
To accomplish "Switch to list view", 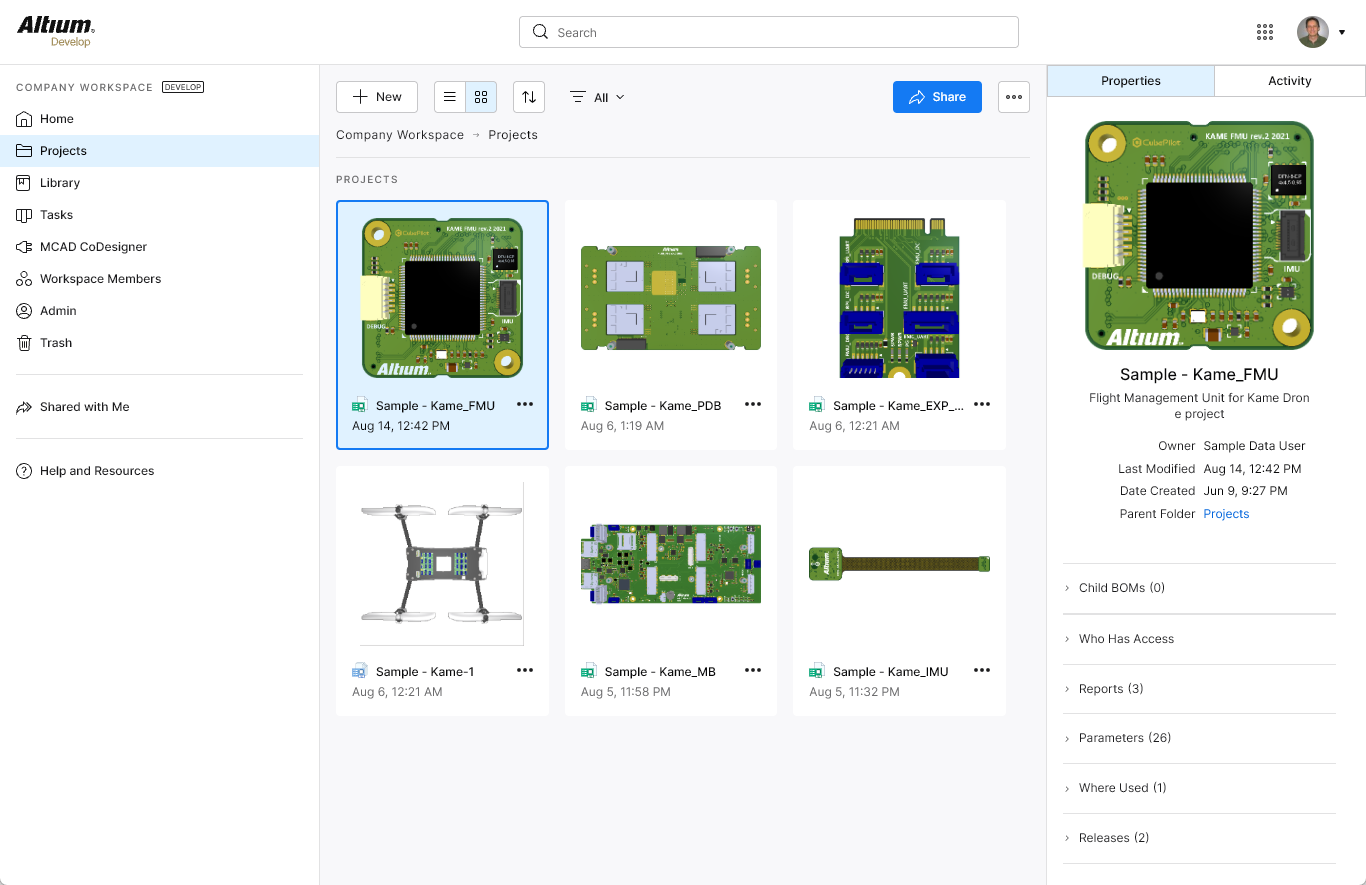I will 450,97.
